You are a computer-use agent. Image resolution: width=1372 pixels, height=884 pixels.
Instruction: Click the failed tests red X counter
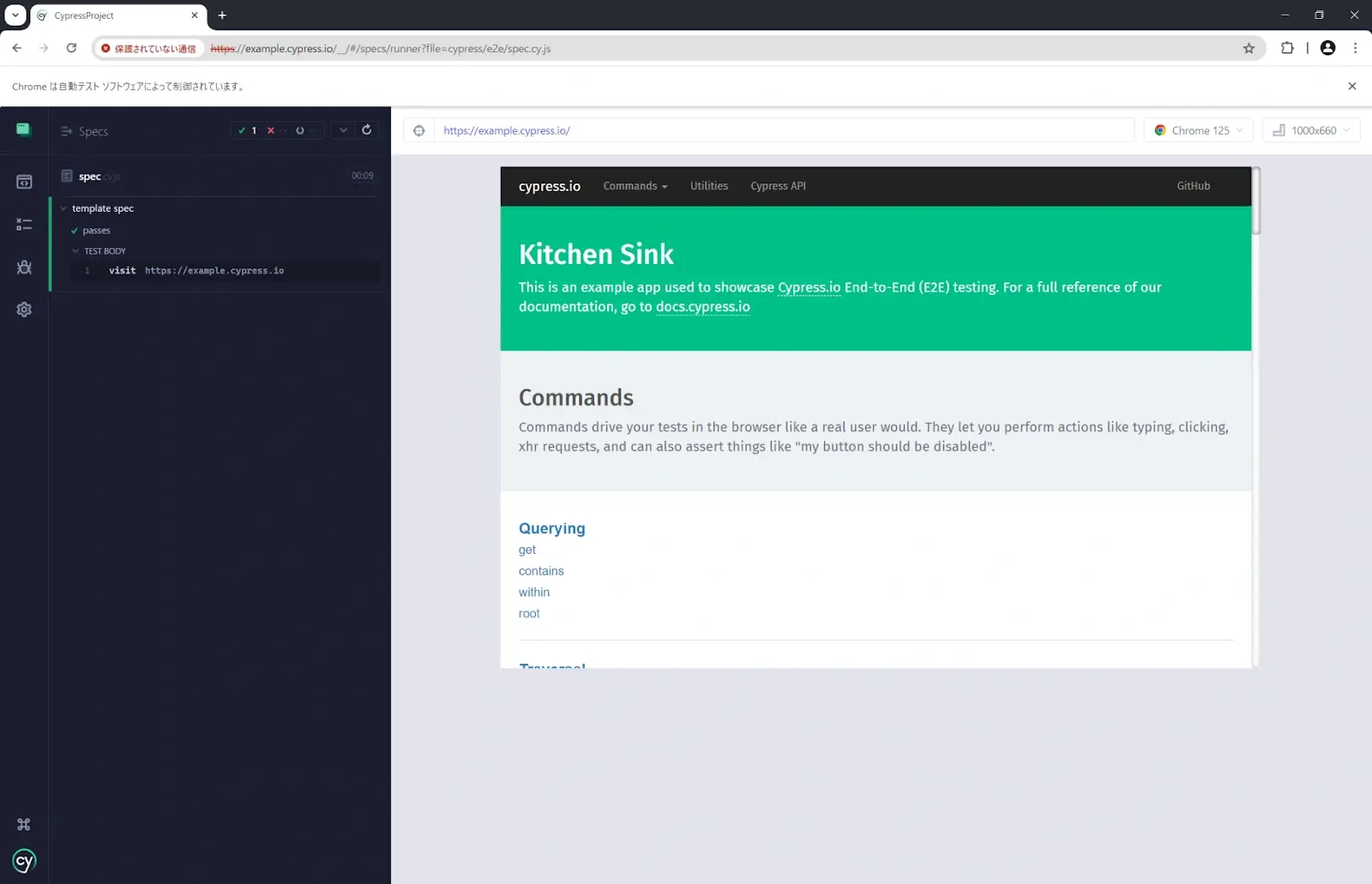click(275, 130)
